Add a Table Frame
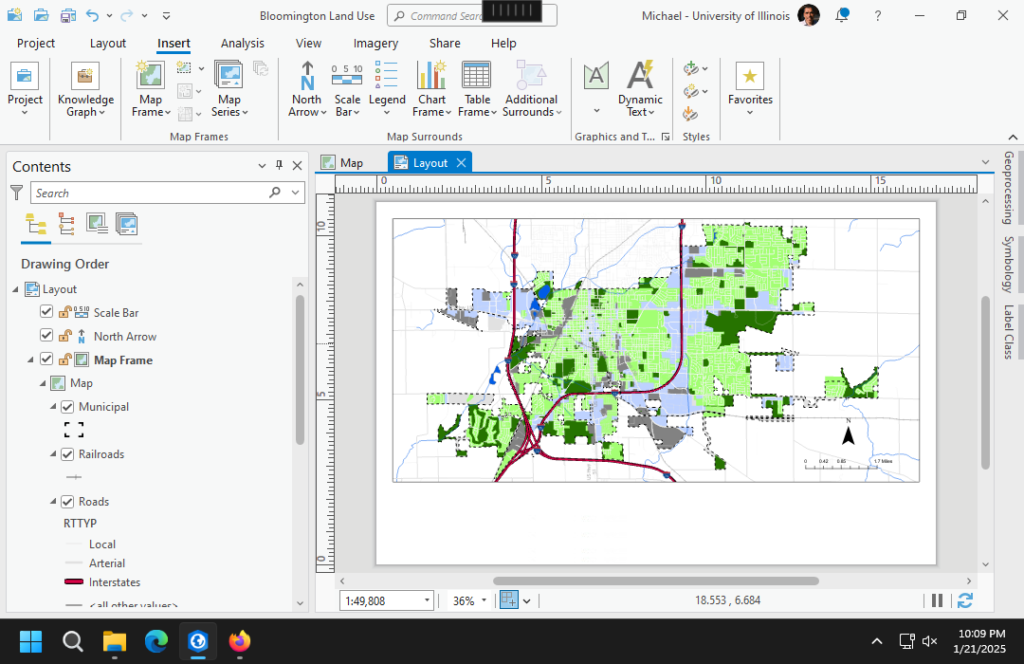Screen dimensions: 1024x664 (477, 90)
